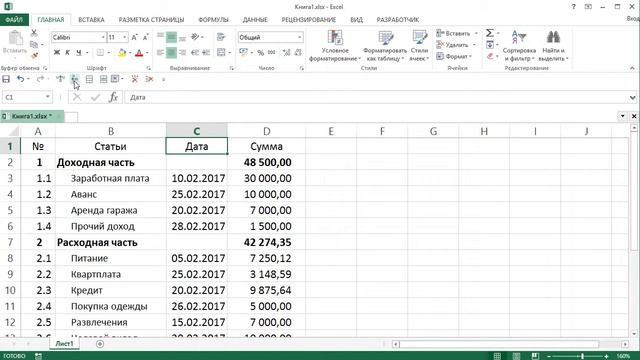
Task: Apply percent style with the % icon
Action: 260,52
